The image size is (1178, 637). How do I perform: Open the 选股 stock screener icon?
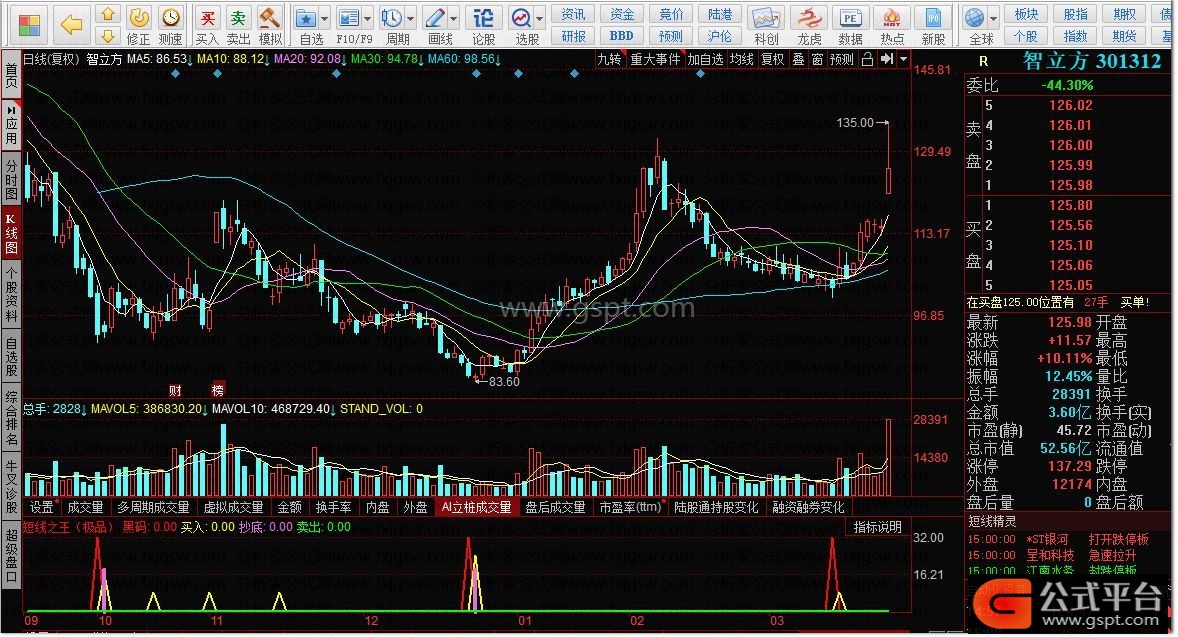coord(522,17)
